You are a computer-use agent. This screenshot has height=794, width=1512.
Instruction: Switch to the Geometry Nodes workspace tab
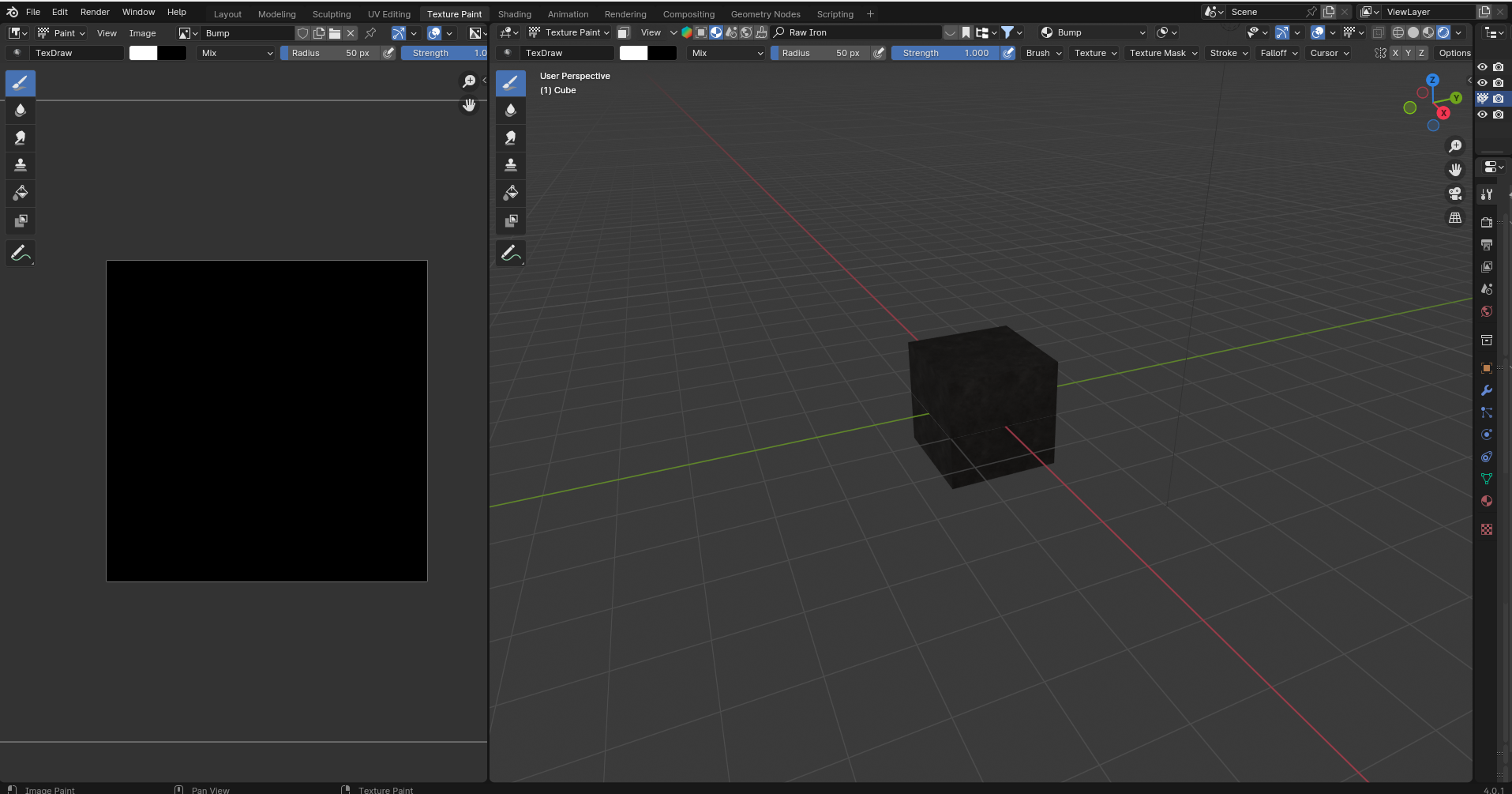[x=765, y=14]
